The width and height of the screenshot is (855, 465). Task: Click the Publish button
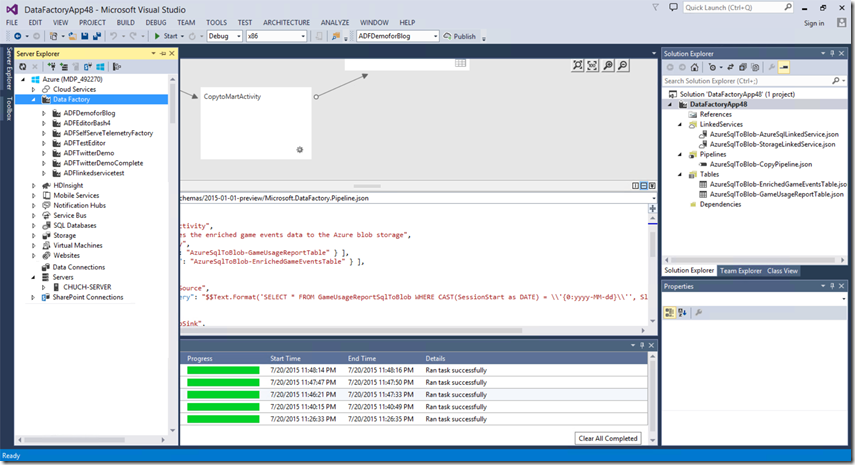tap(460, 37)
